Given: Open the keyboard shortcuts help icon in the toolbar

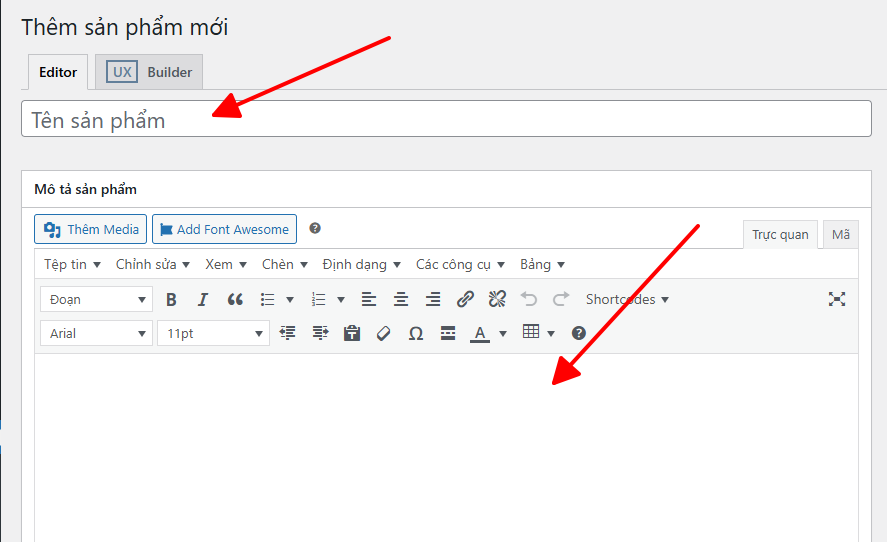Looking at the screenshot, I should click(x=578, y=333).
